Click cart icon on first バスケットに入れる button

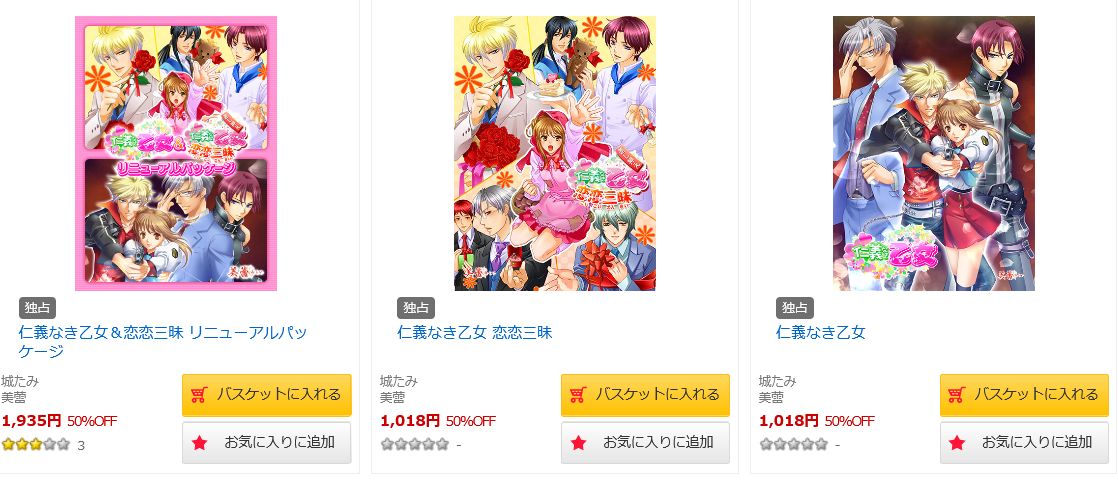coord(199,394)
